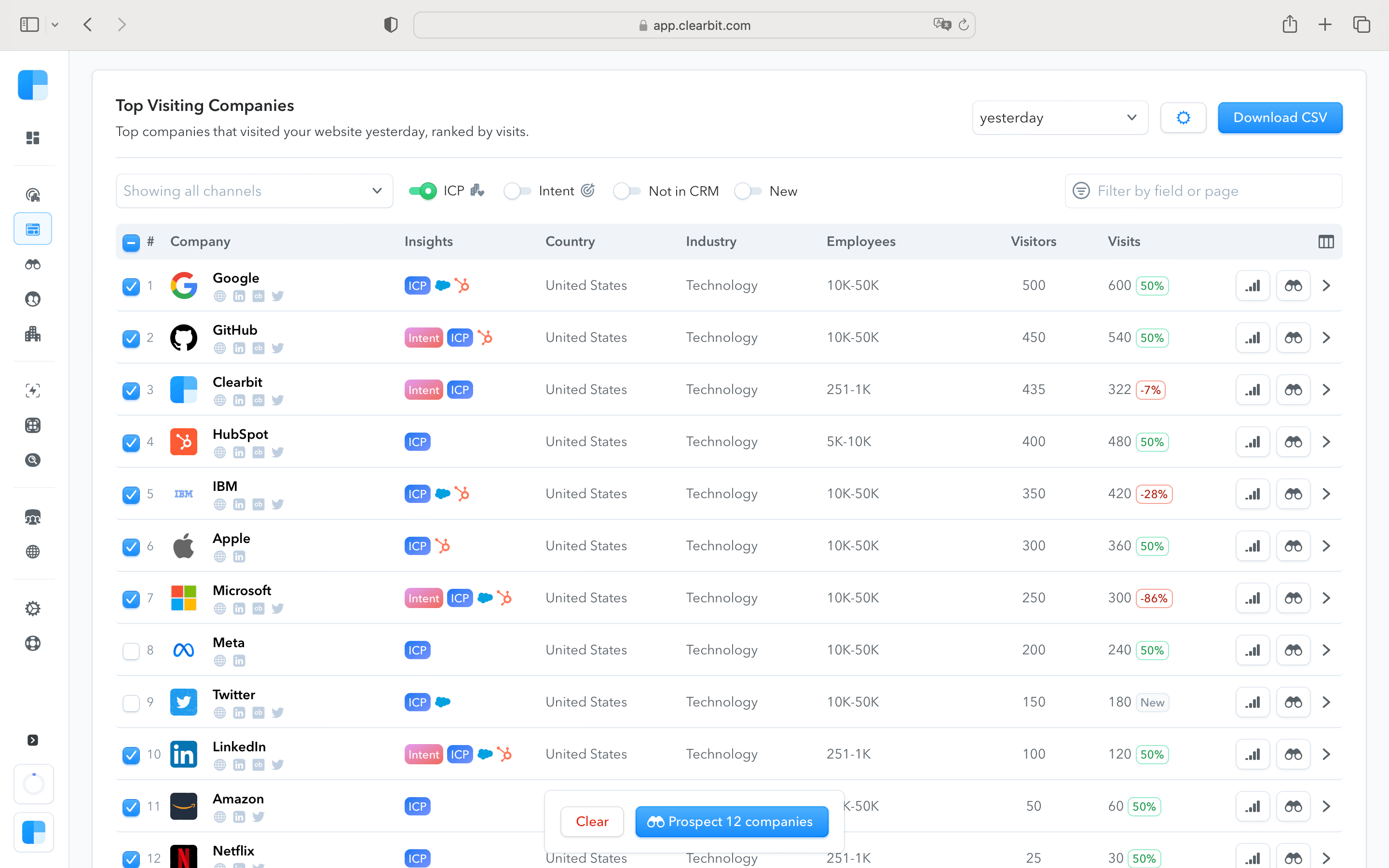This screenshot has height=868, width=1389.
Task: Select the dashboard icon in the sidebar
Action: tap(33, 137)
